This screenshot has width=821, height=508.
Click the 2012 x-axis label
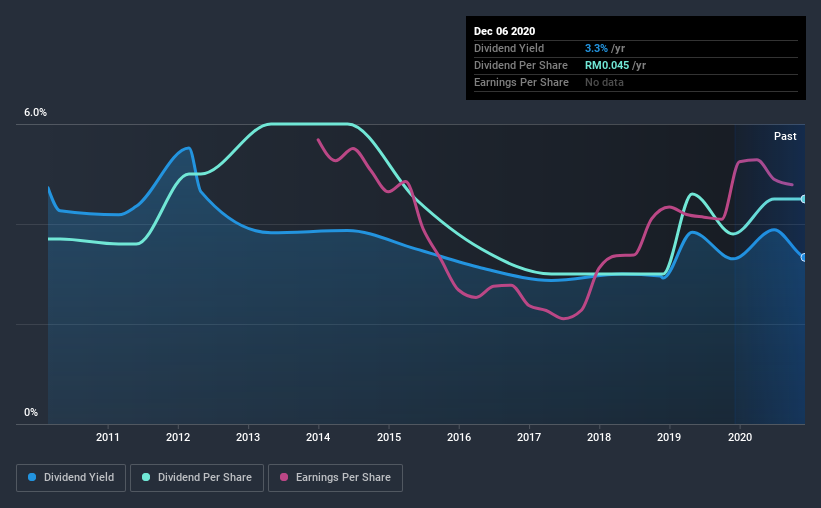(178, 437)
